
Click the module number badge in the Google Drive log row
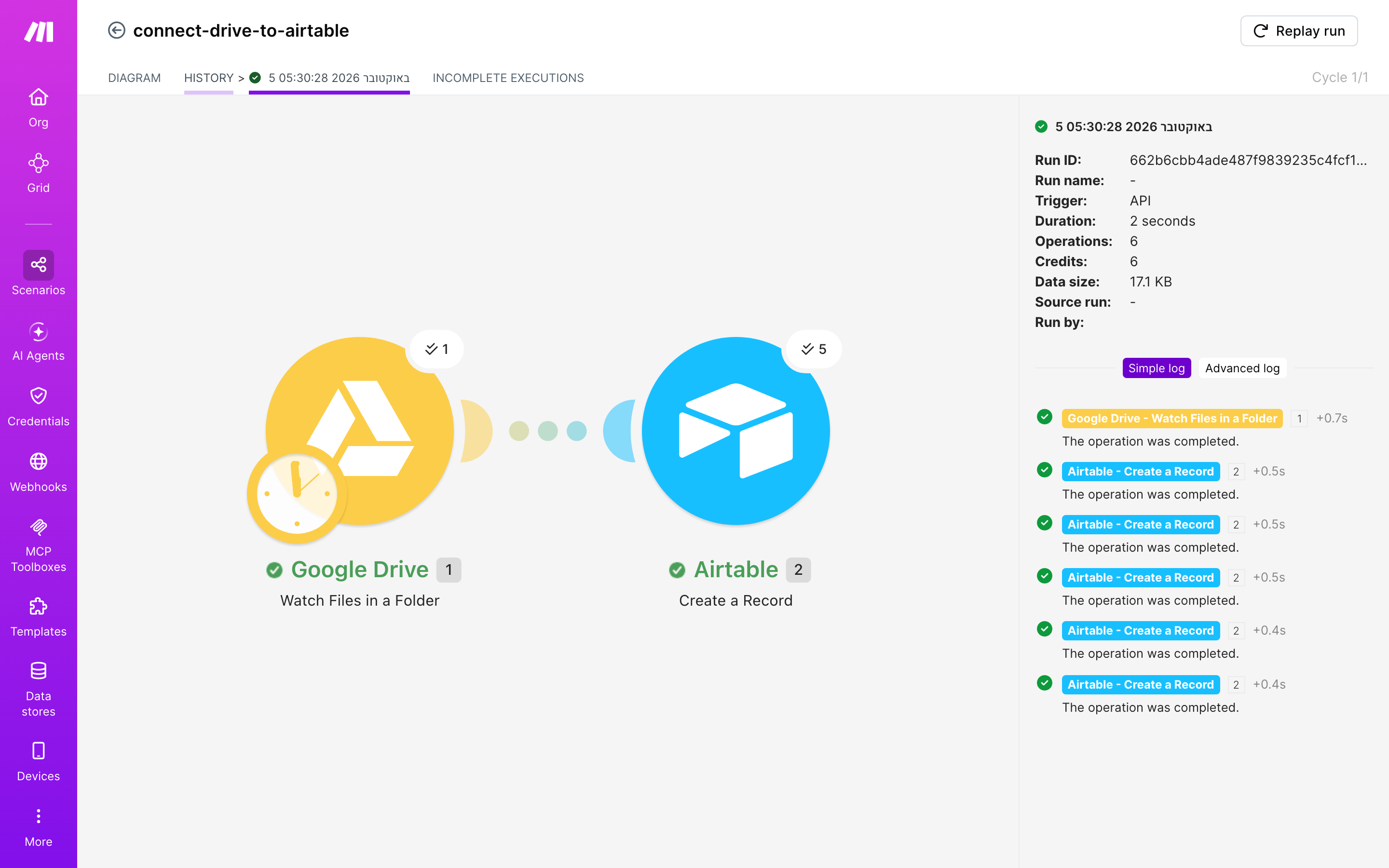tap(1299, 419)
